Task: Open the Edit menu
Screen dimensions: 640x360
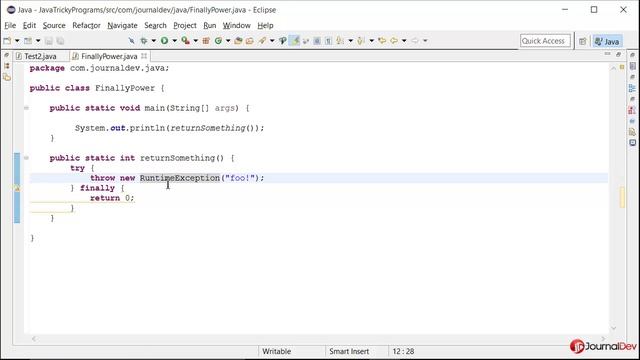Action: (29, 25)
